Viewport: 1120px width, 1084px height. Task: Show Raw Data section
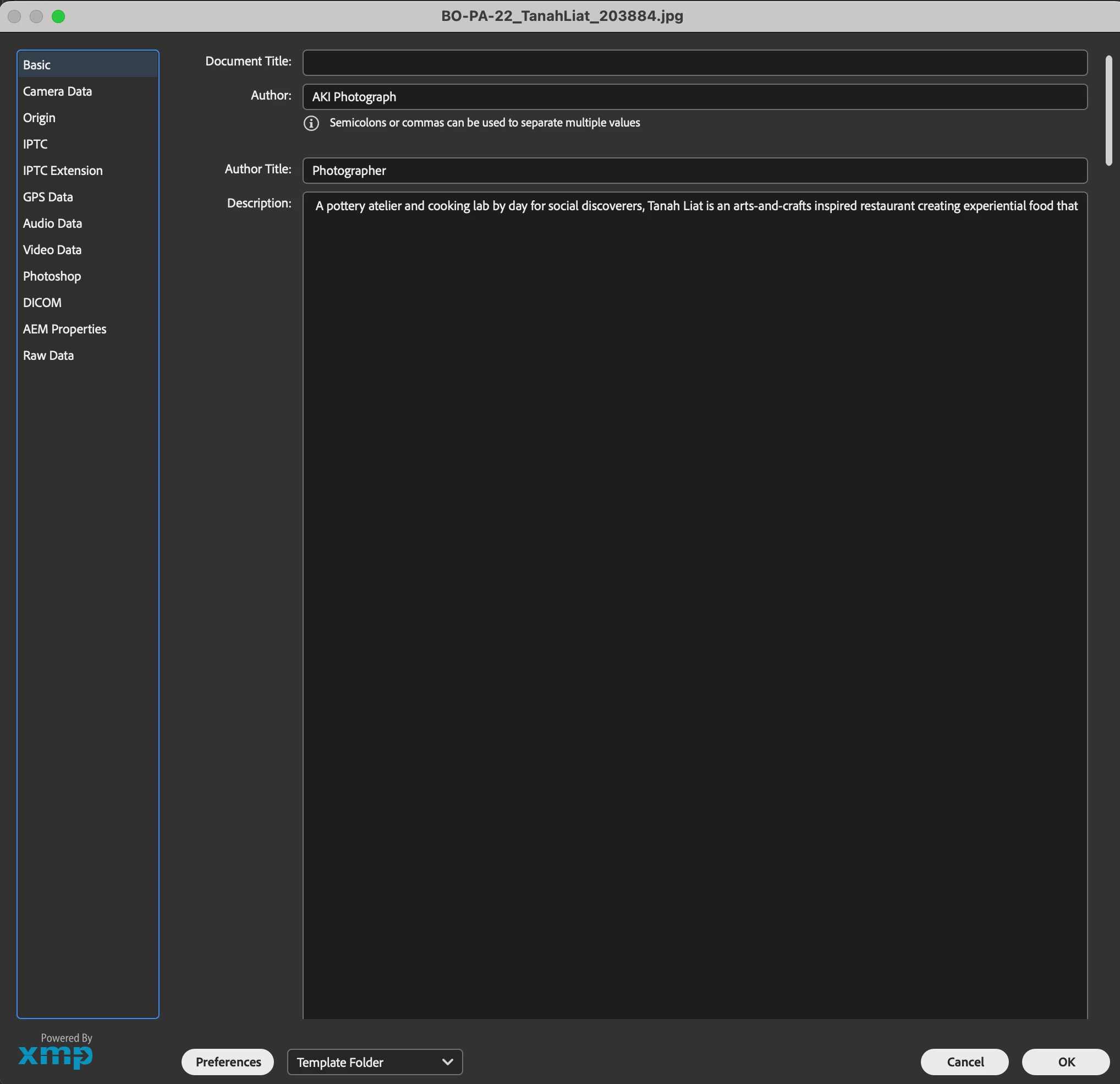(48, 355)
